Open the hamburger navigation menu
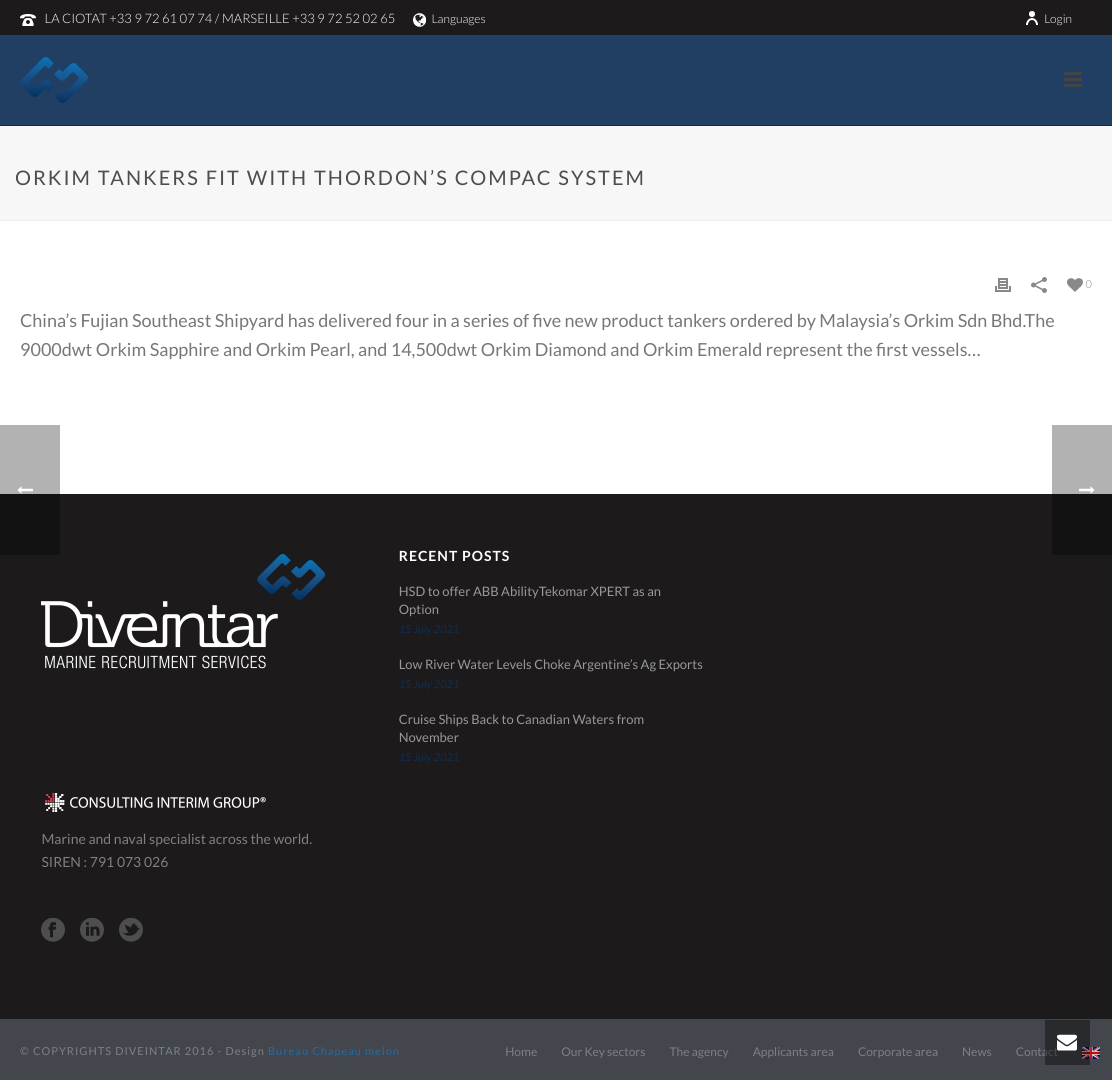The image size is (1112, 1080). tap(1072, 79)
